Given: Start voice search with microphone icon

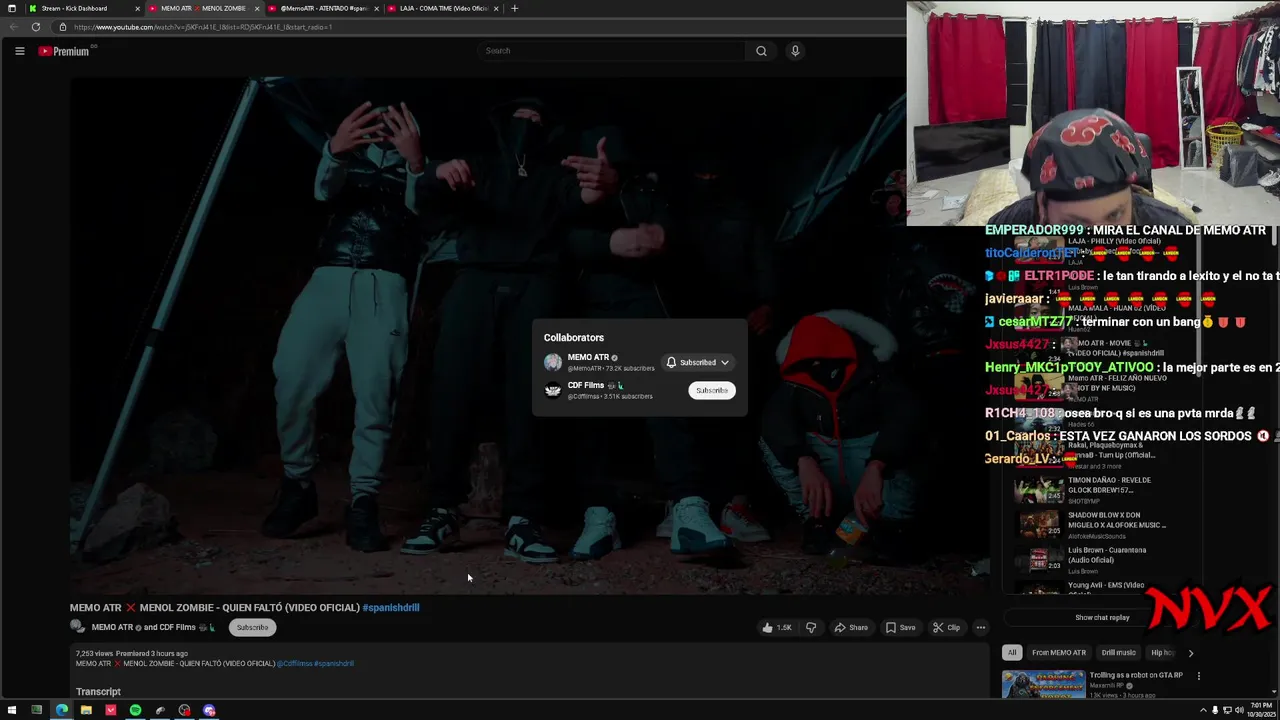Looking at the screenshot, I should [795, 51].
